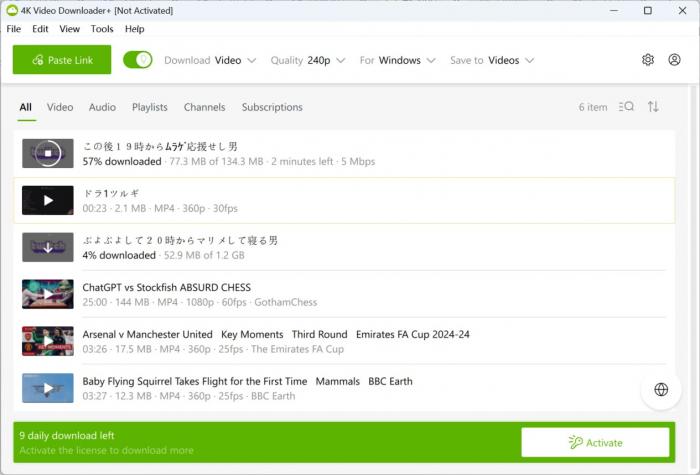Viewport: 700px width, 475px height.
Task: Select the All tab
Action: pos(25,107)
